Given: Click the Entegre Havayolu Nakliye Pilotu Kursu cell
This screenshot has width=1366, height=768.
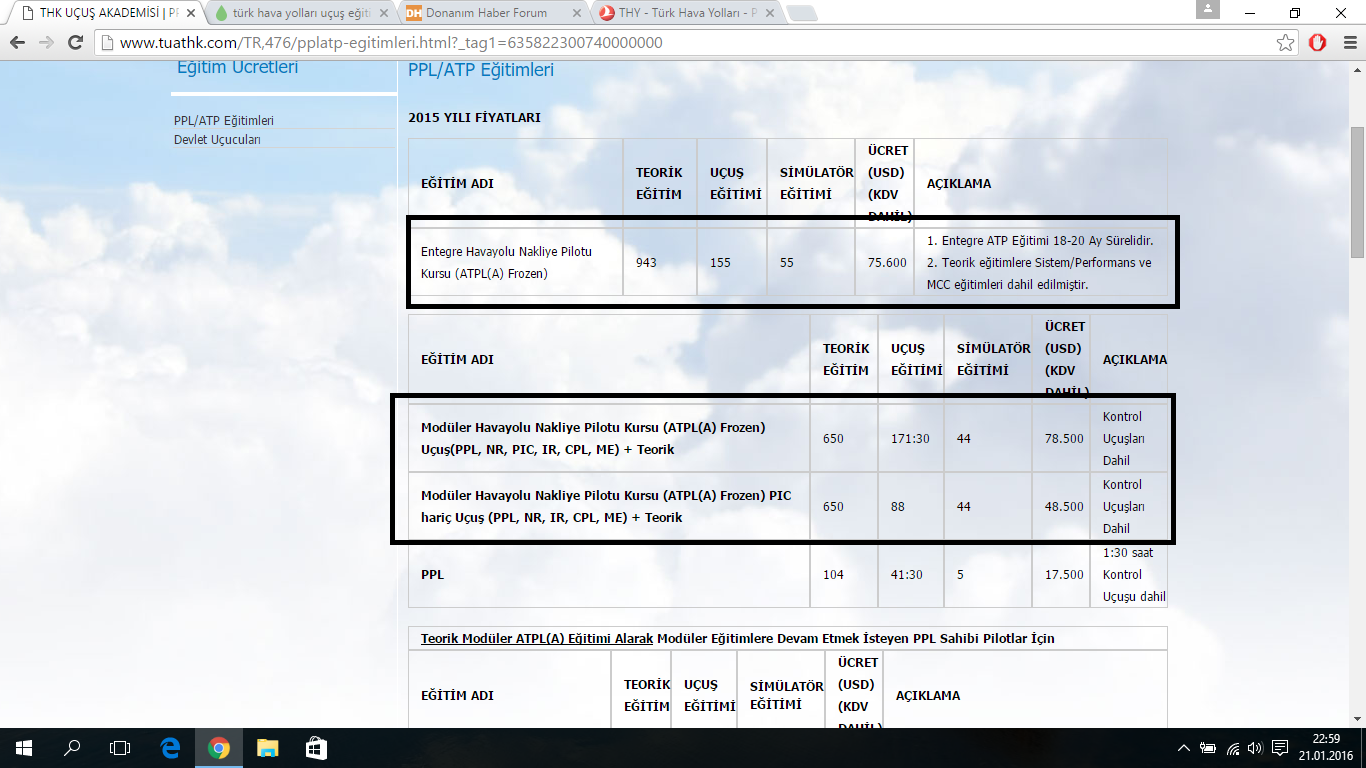Looking at the screenshot, I should point(516,262).
